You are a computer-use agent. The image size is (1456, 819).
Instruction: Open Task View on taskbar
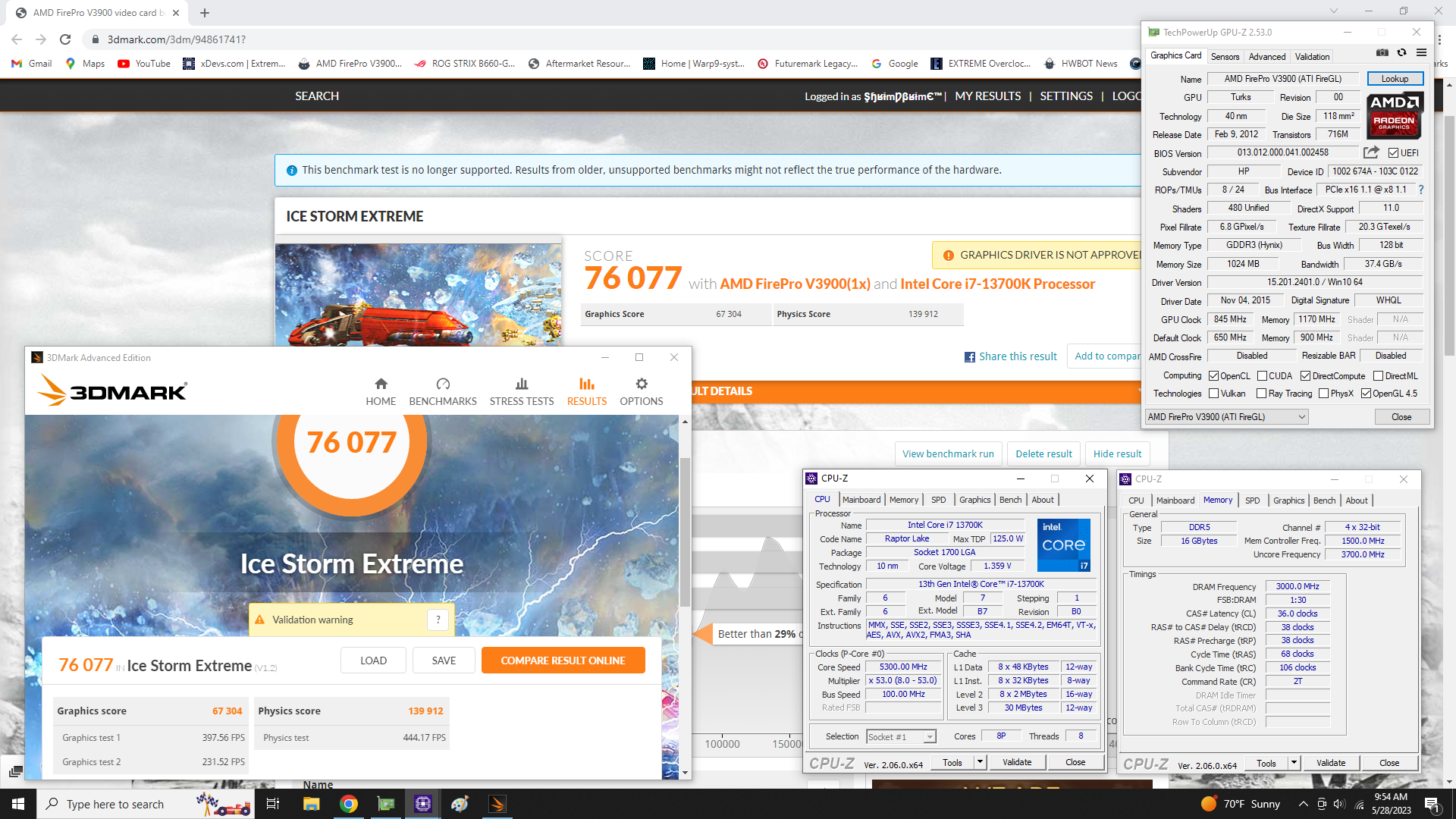pos(273,804)
